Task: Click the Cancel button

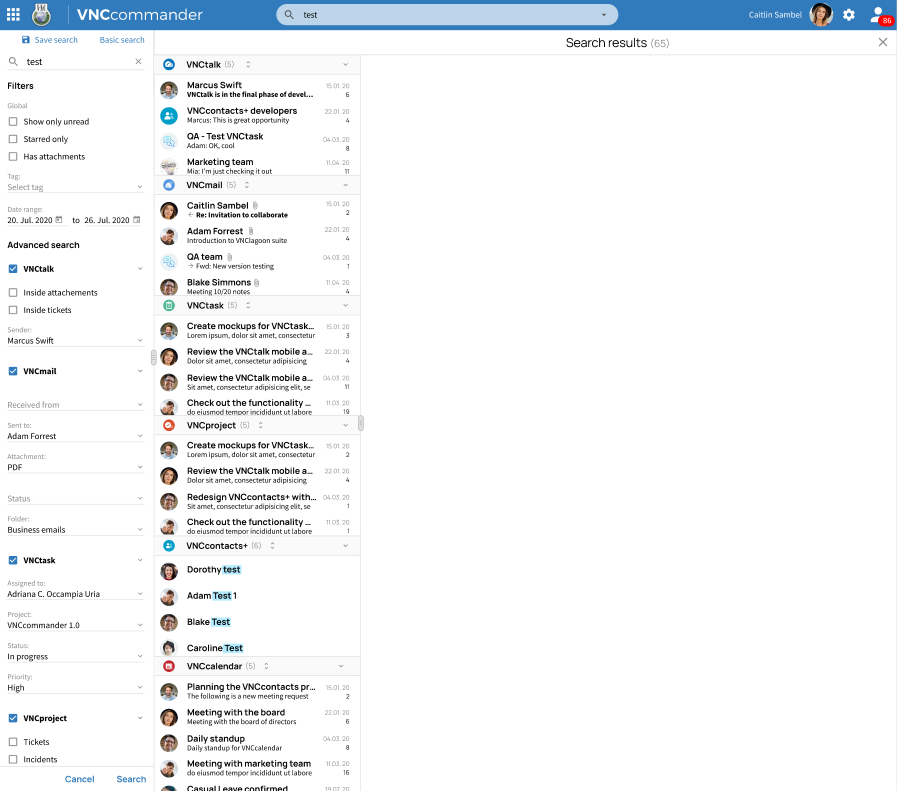Action: click(80, 779)
